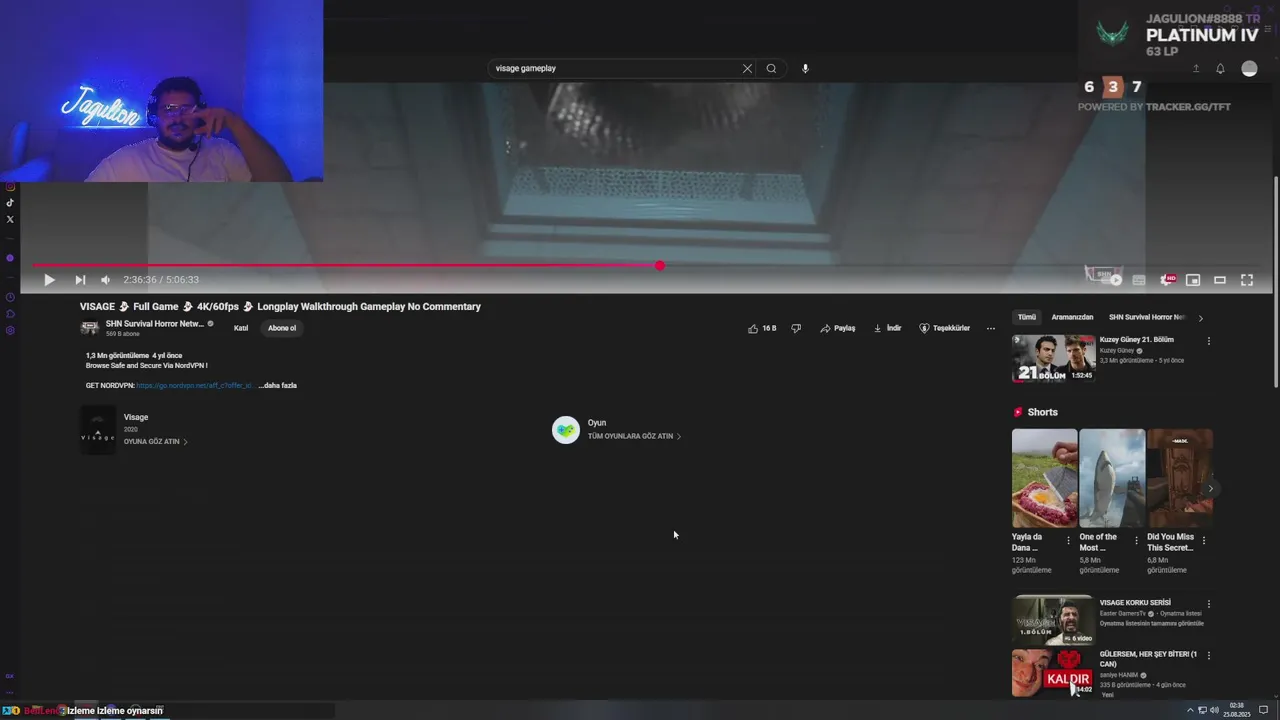The image size is (1280, 720).
Task: Open the three-dot more actions menu under the video
Action: coord(991,328)
